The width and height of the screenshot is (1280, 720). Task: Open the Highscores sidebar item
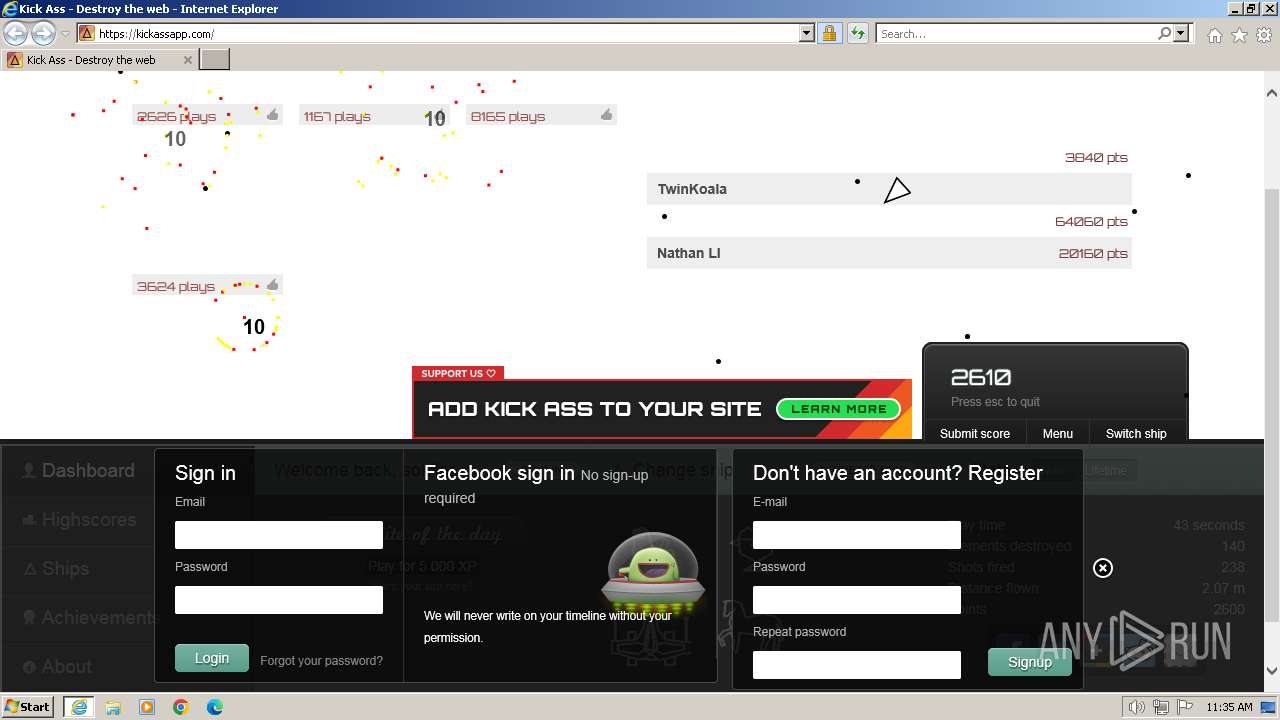pyautogui.click(x=78, y=520)
